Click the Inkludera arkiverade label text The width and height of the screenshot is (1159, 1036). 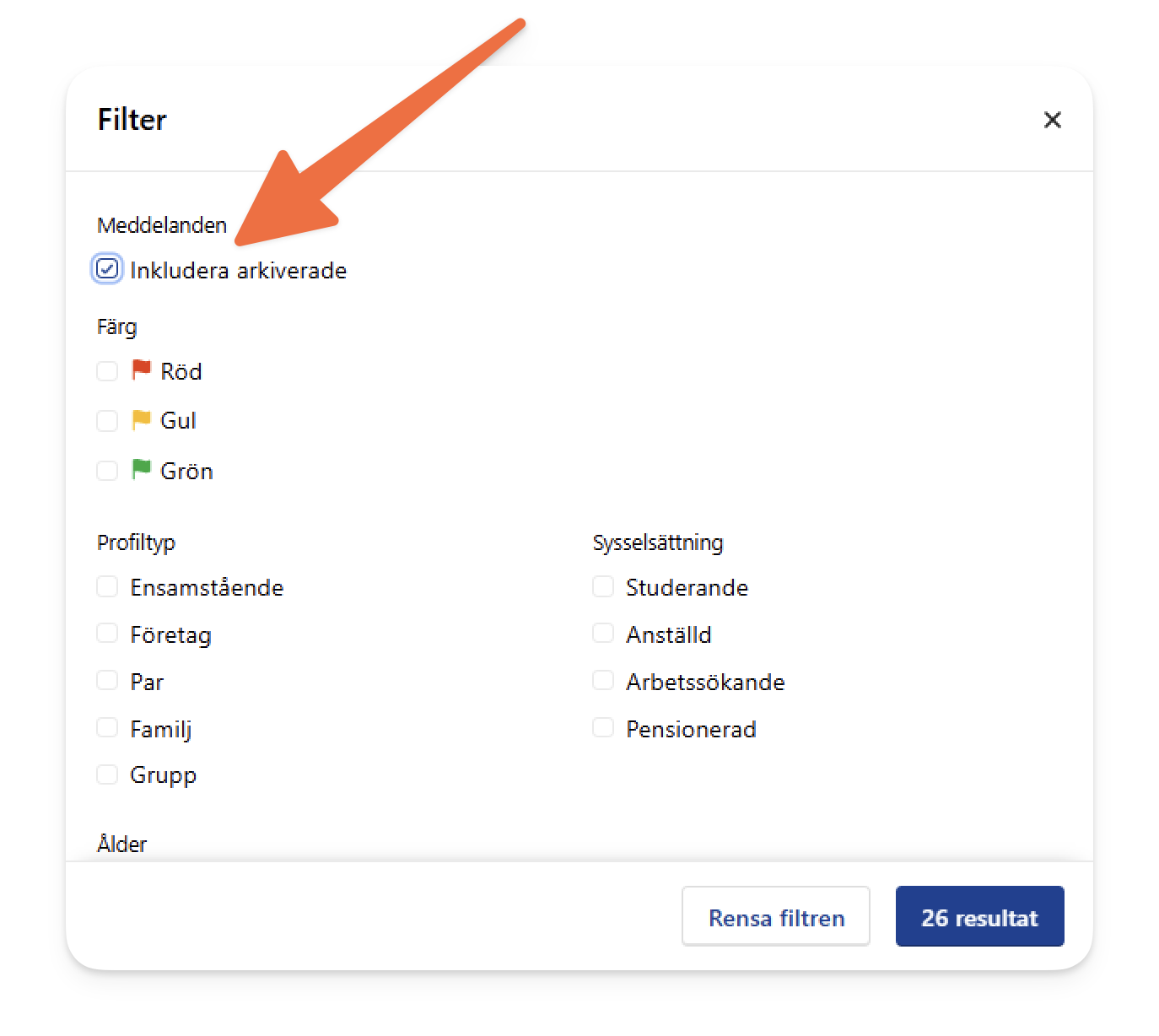[x=239, y=271]
